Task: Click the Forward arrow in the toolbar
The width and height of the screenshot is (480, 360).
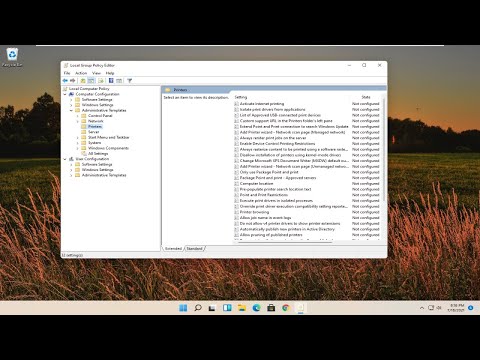Action: click(72, 81)
